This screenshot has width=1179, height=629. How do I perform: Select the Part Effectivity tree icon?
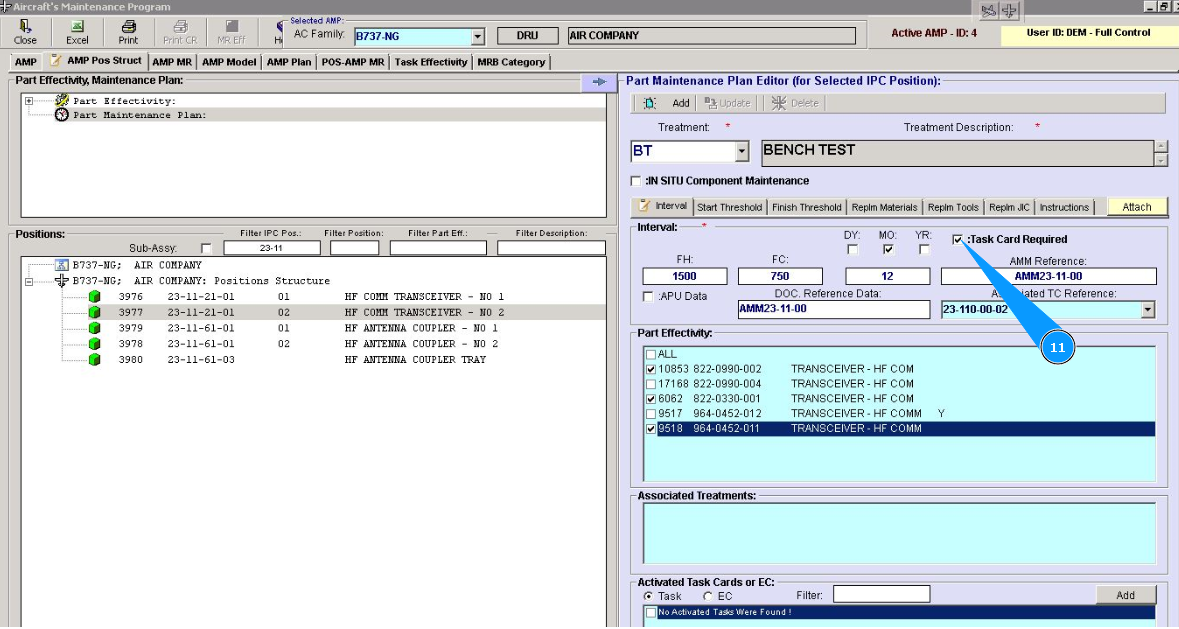click(62, 101)
